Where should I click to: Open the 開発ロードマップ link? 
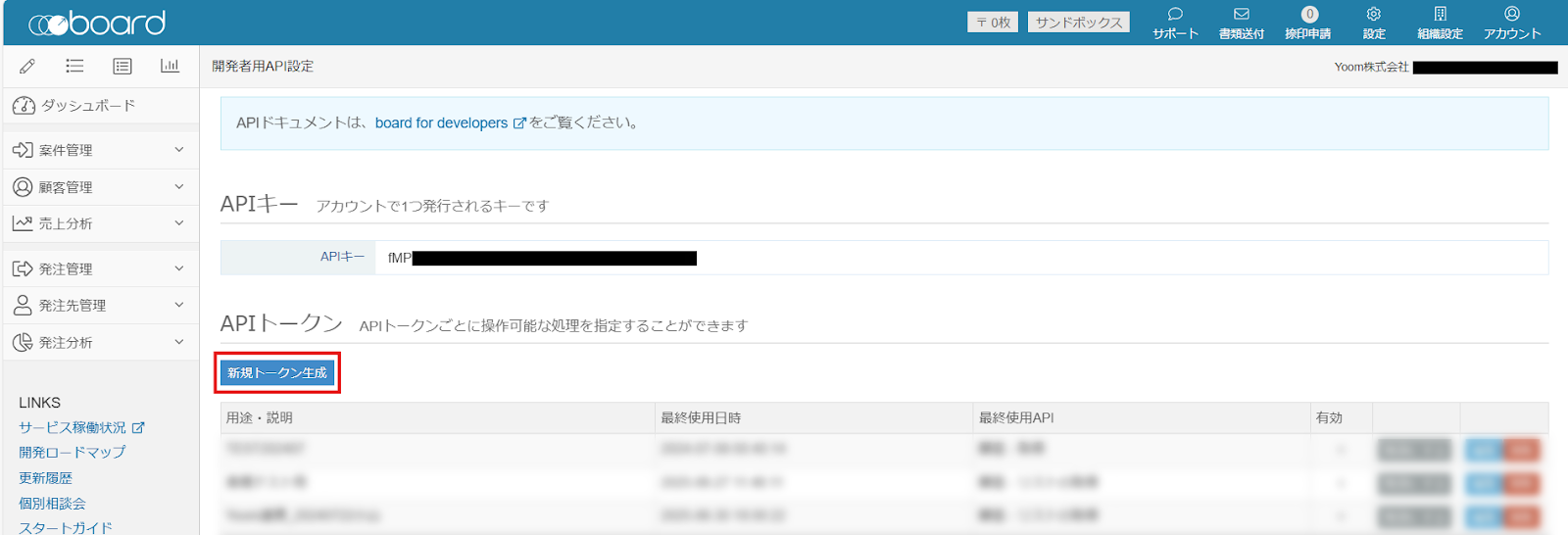coord(73,453)
